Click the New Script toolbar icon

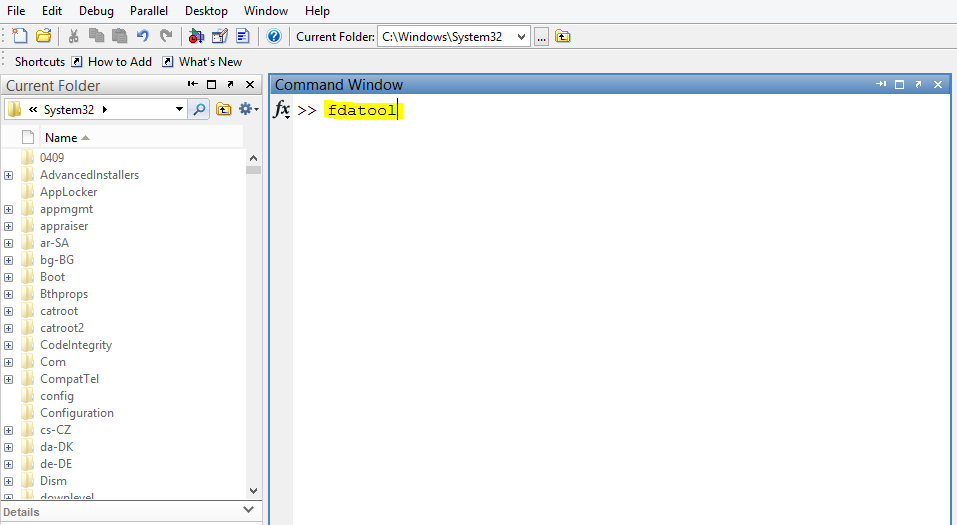click(20, 36)
